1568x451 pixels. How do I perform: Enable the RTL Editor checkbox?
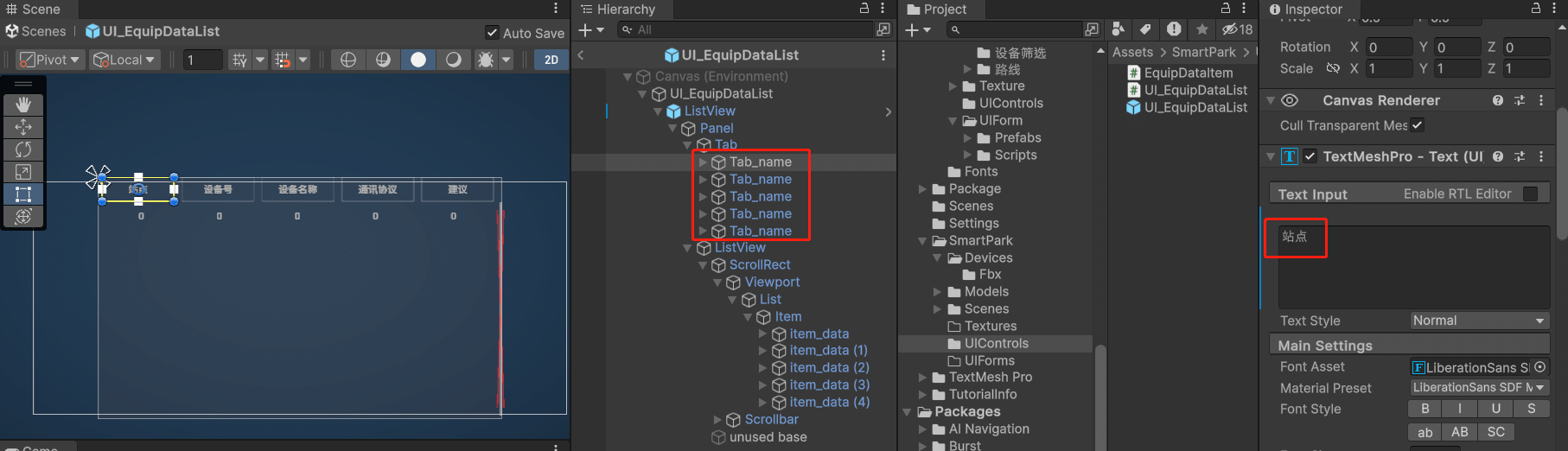1530,194
